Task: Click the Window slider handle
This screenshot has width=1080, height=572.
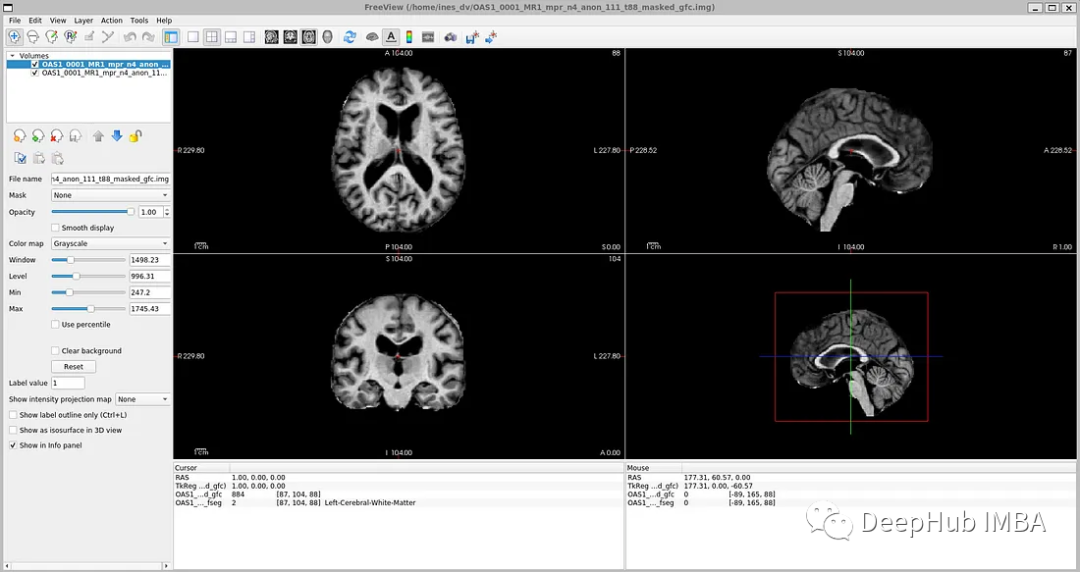Action: tap(70, 260)
